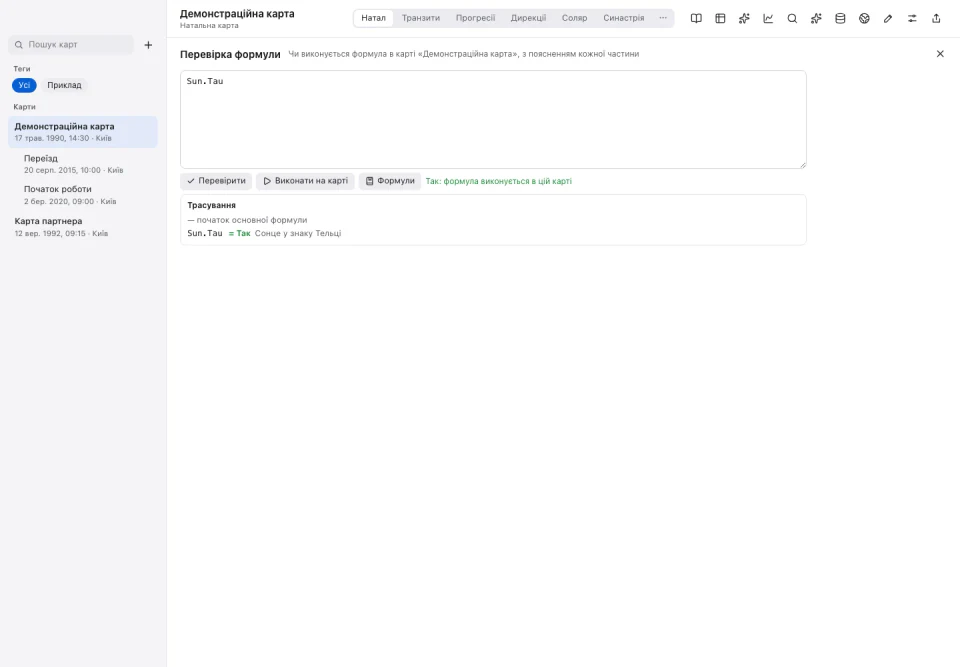Close the Перевірка формули panel

coord(940,54)
